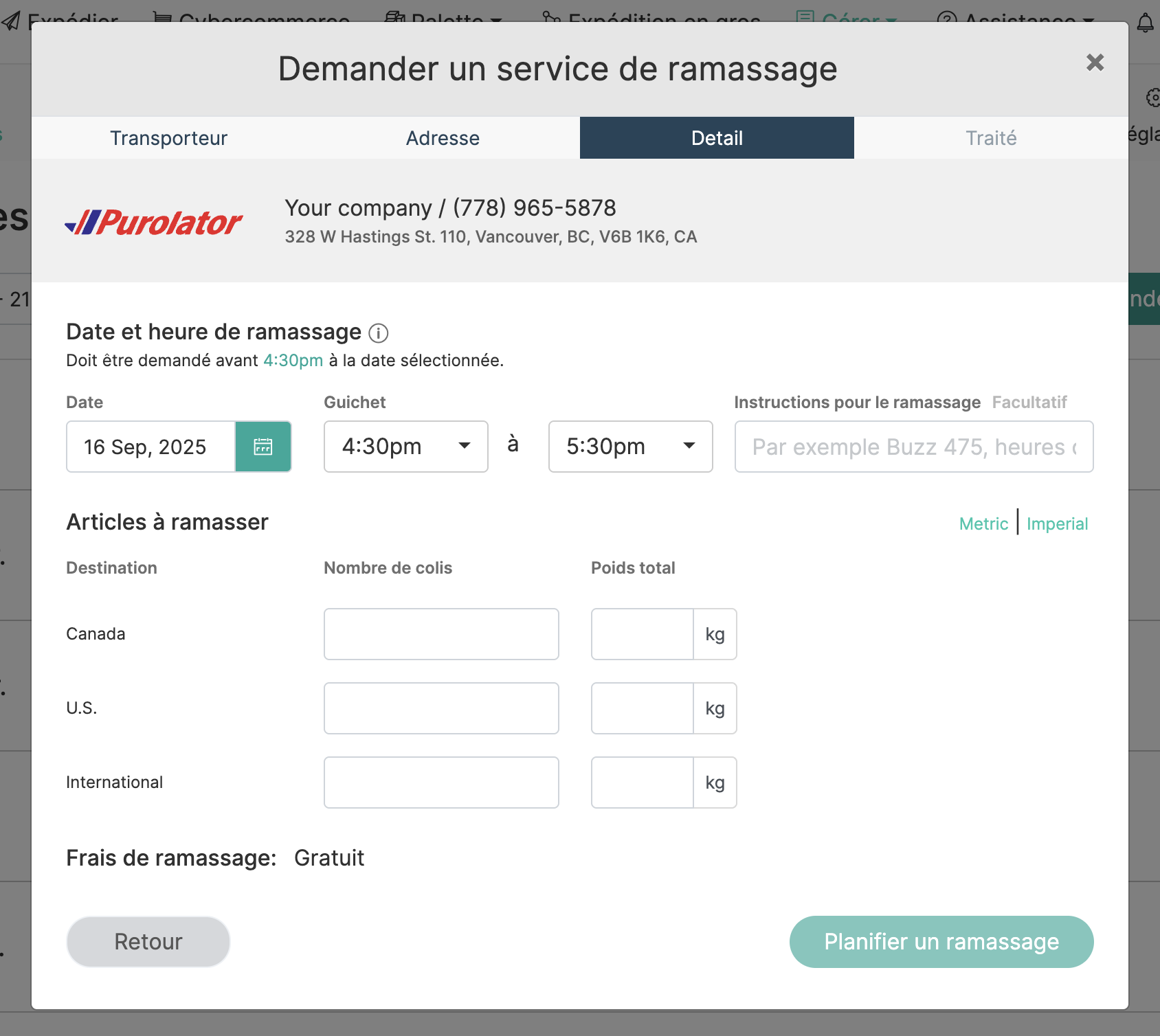This screenshot has width=1160, height=1036.
Task: Click Planifier un ramassage button
Action: [x=941, y=942]
